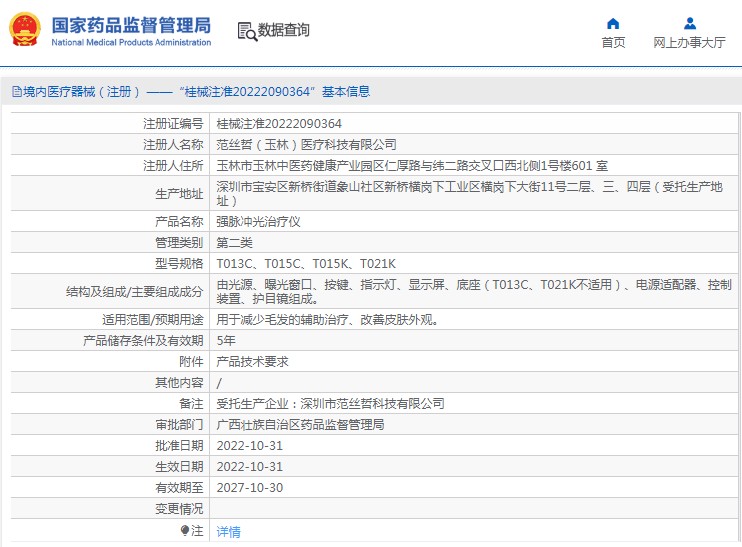Click the 首页 home icon
Screen dimensions: 742x547
pyautogui.click(x=613, y=23)
